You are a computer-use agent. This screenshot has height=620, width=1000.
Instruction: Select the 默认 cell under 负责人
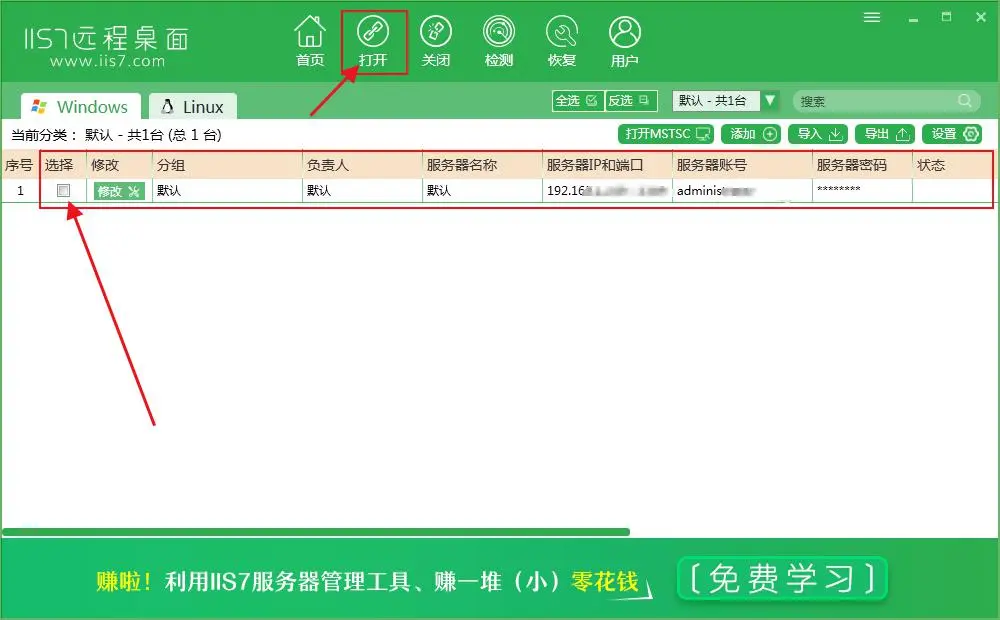tap(362, 191)
